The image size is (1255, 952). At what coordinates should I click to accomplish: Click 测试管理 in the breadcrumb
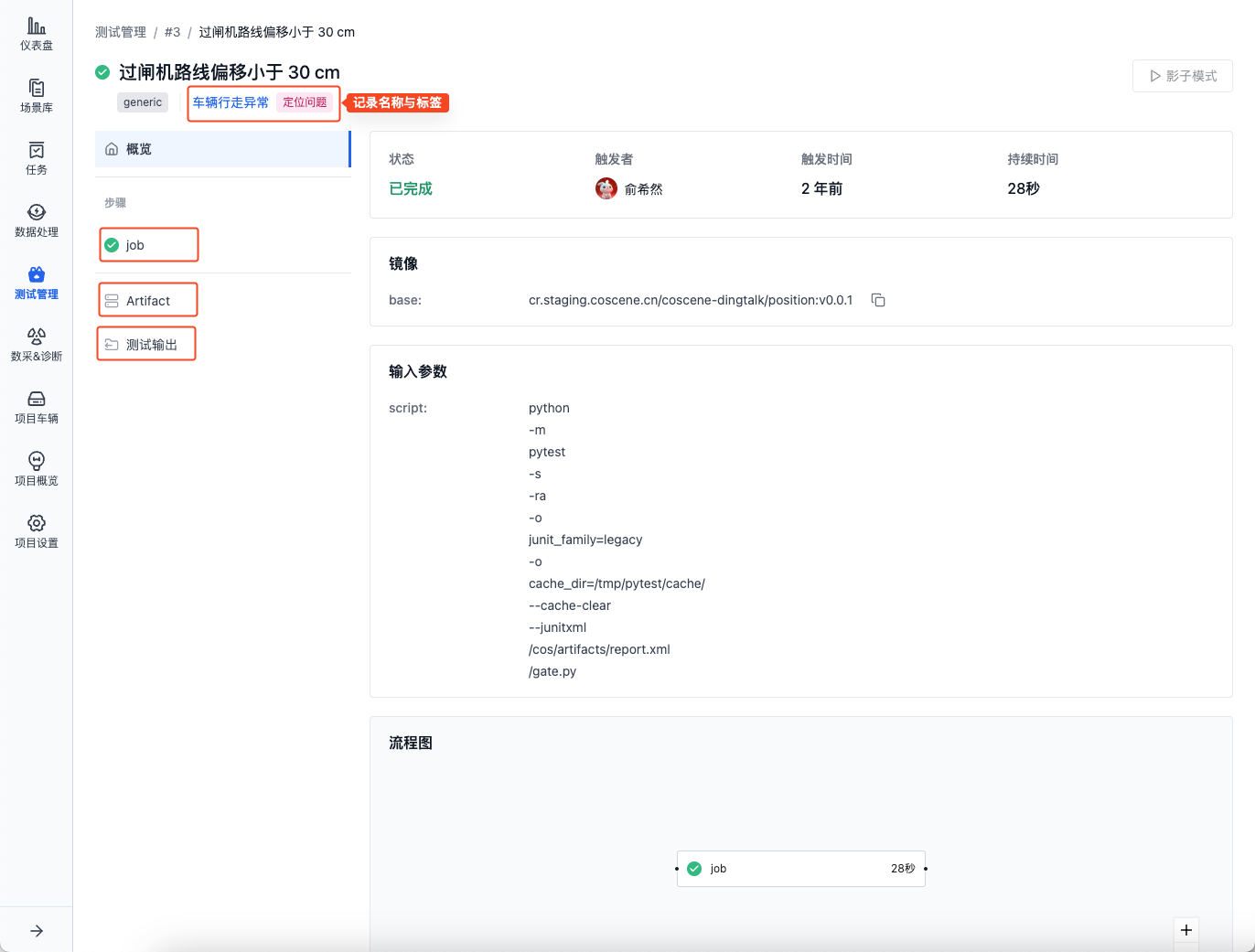tap(121, 32)
